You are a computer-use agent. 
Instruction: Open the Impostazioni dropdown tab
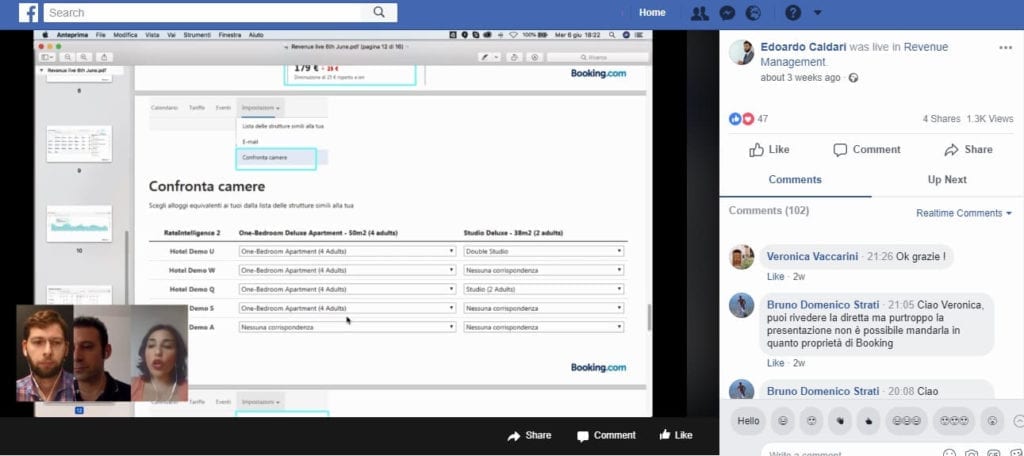click(260, 108)
